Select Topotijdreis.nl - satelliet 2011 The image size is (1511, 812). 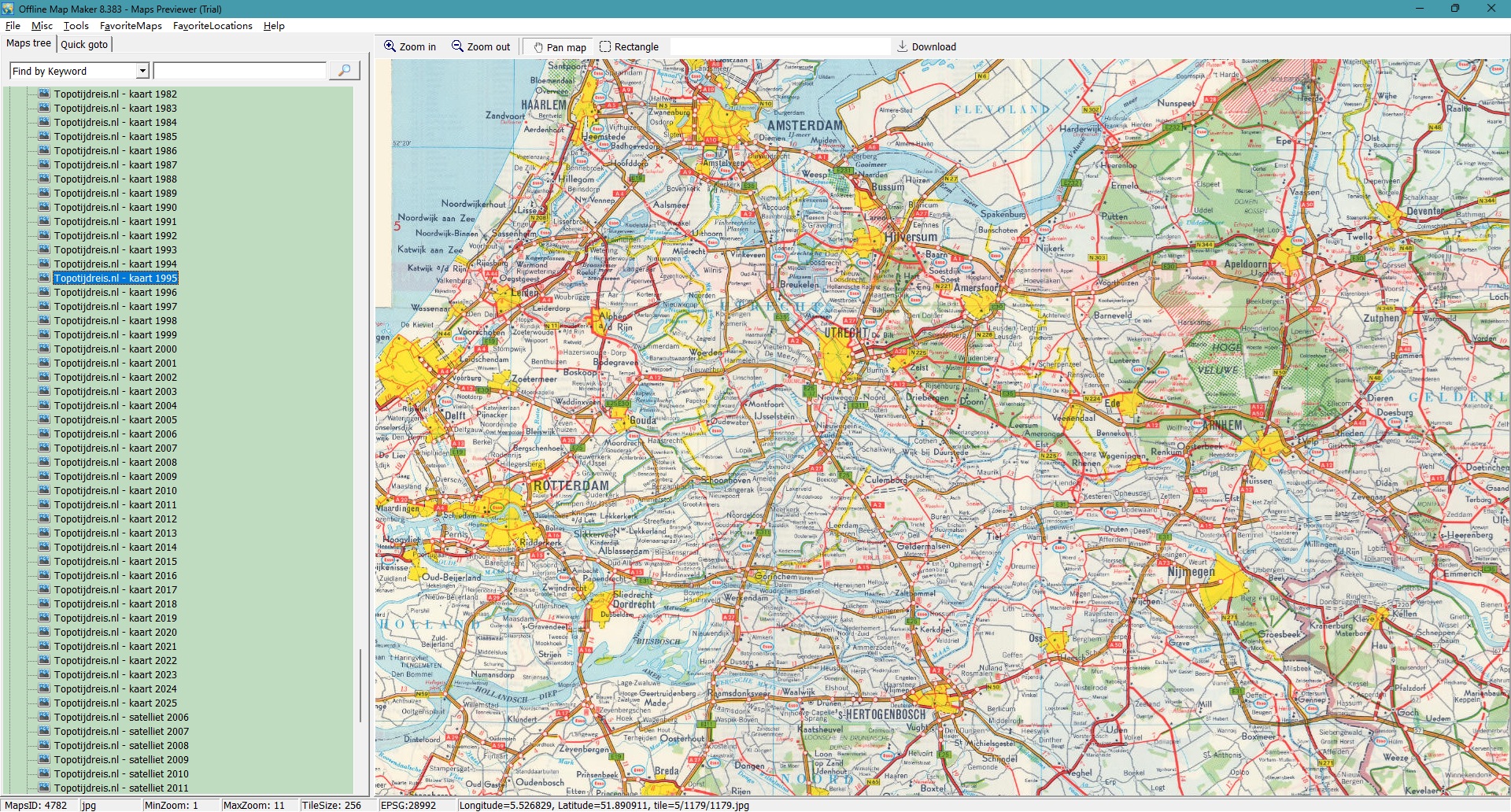121,788
